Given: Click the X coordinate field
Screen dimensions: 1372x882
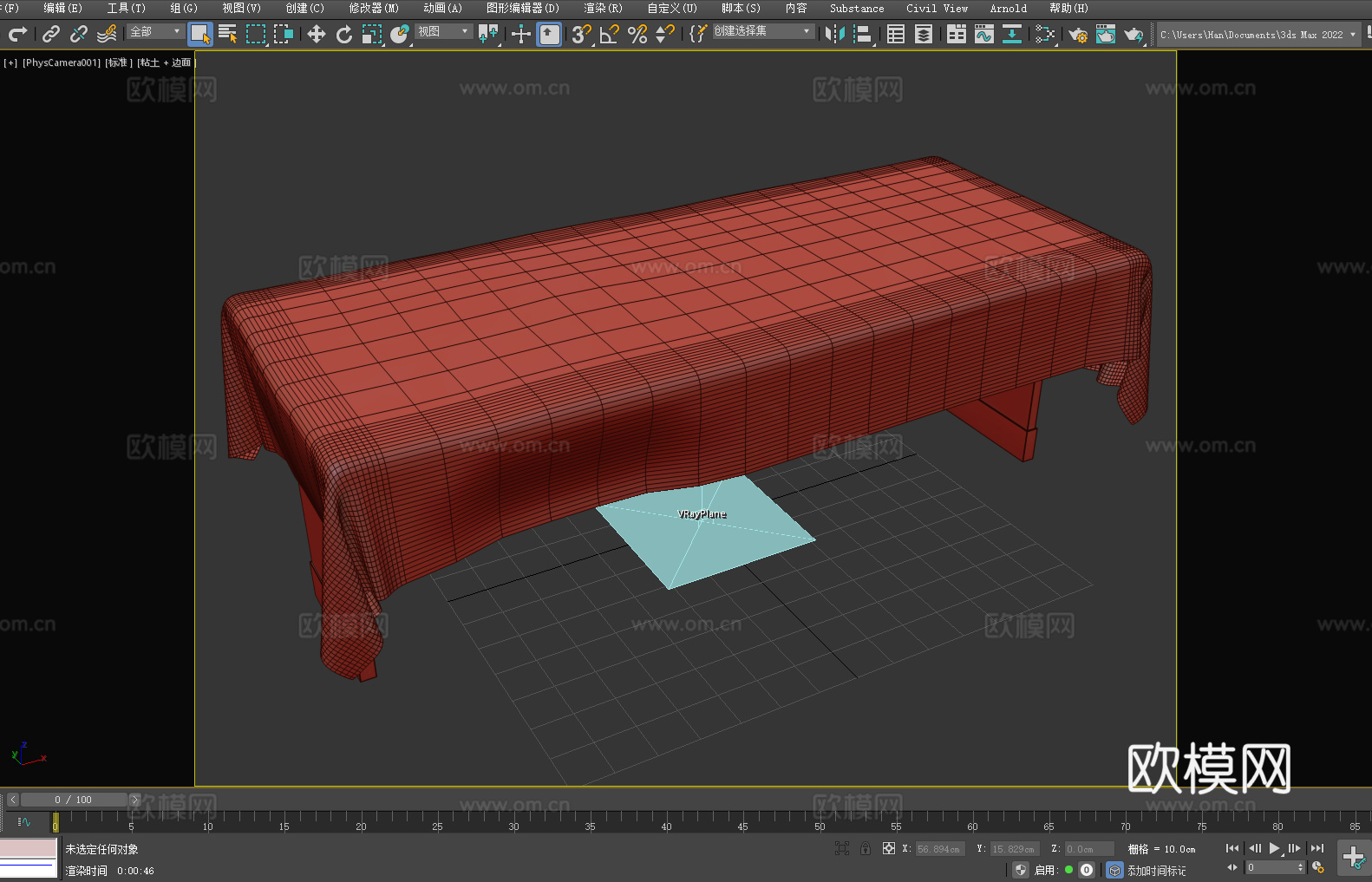Looking at the screenshot, I should click(940, 849).
